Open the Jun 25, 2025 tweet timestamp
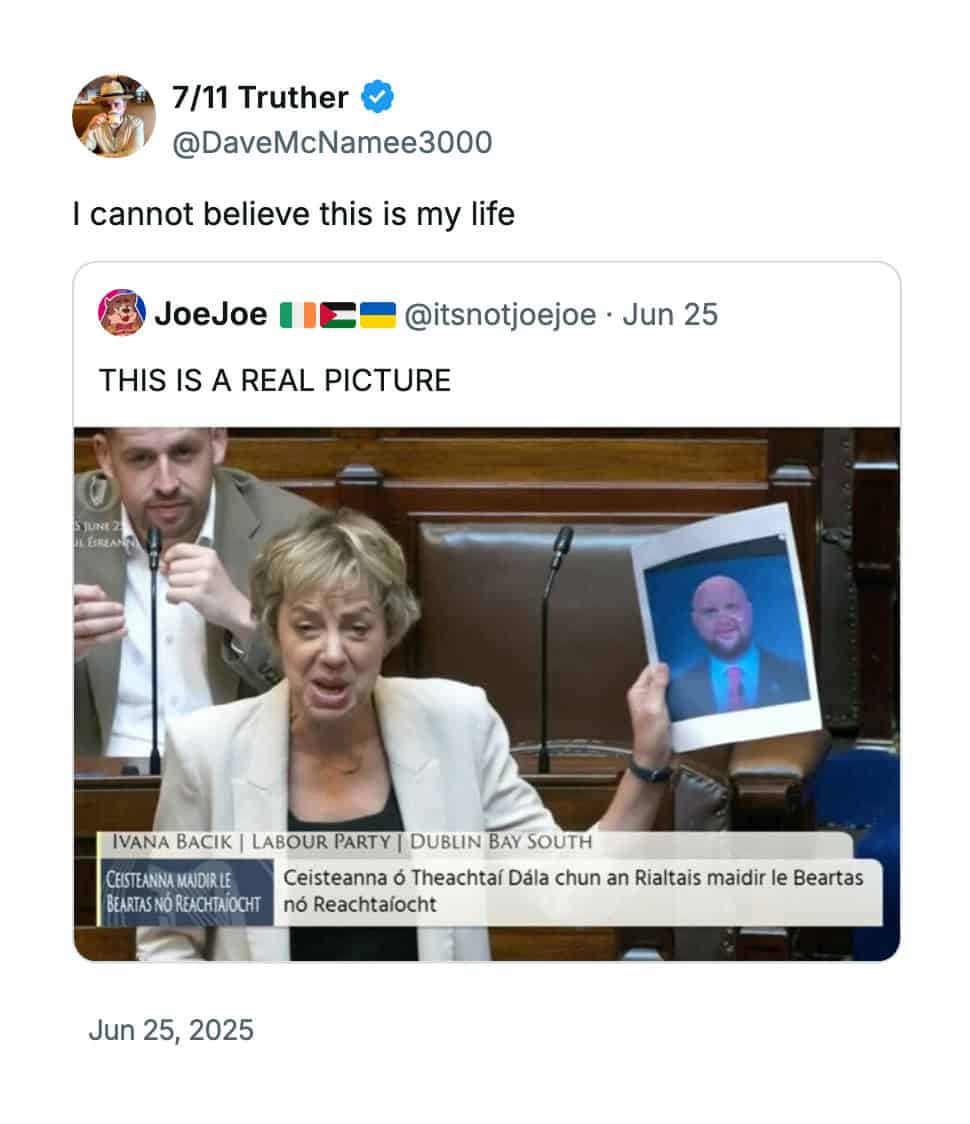This screenshot has height=1124, width=970. coord(171,1030)
